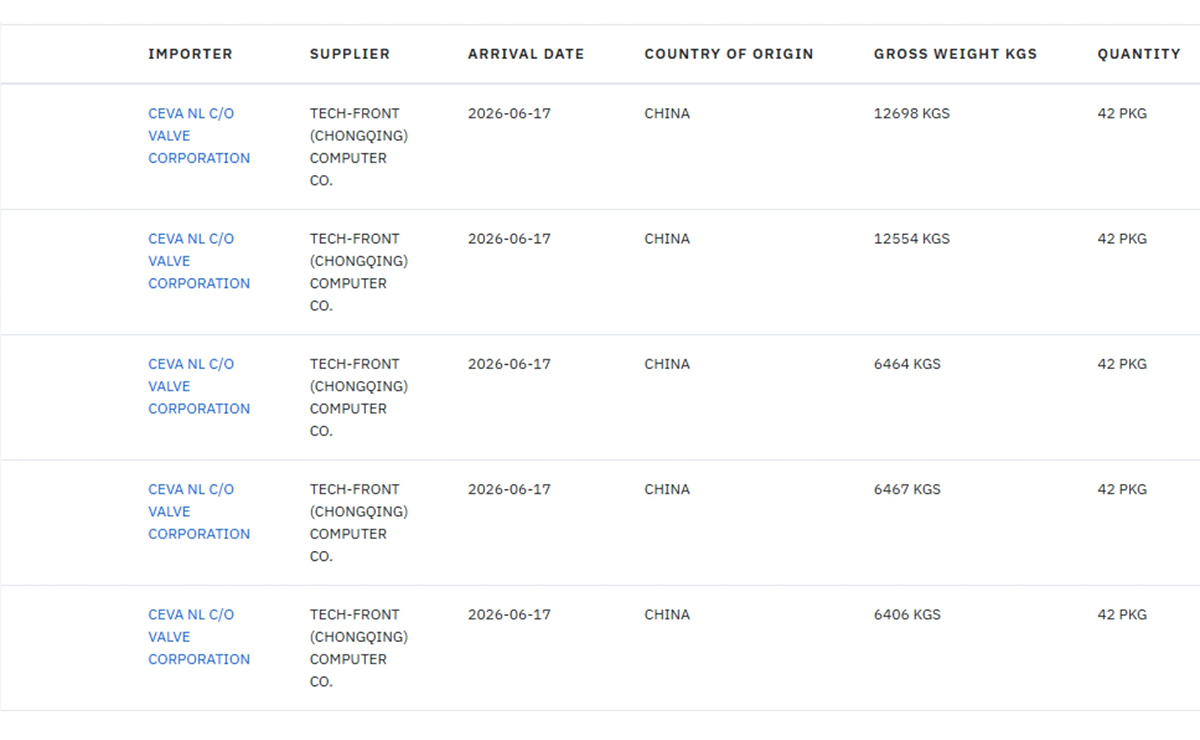Click CHINA in the 6467 KGS row
This screenshot has width=1200, height=740.
point(667,489)
